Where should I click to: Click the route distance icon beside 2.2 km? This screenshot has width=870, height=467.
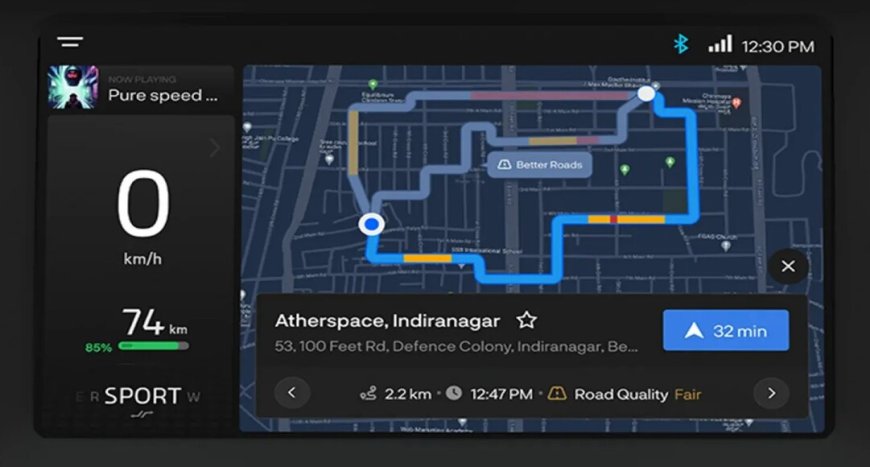369,394
